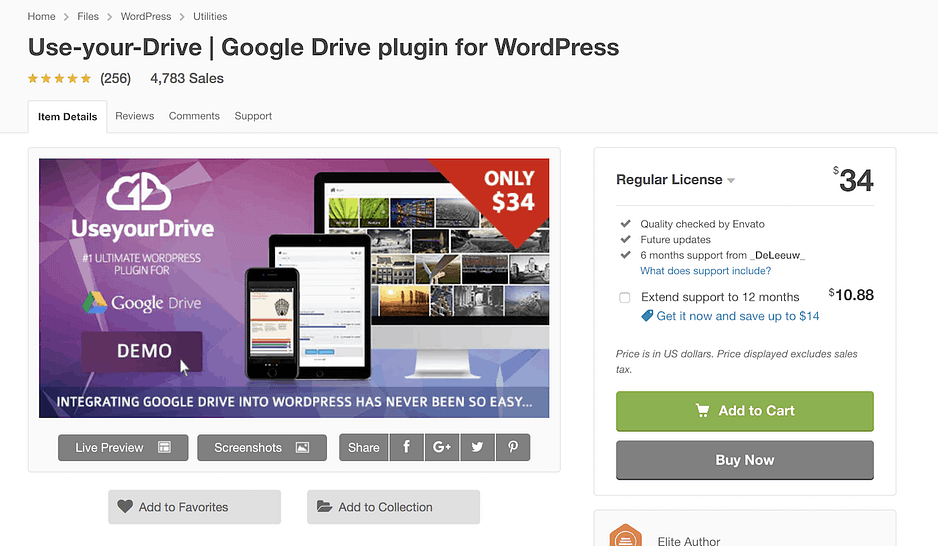
Task: Click the UseyourDrive preview banner image
Action: (x=294, y=288)
